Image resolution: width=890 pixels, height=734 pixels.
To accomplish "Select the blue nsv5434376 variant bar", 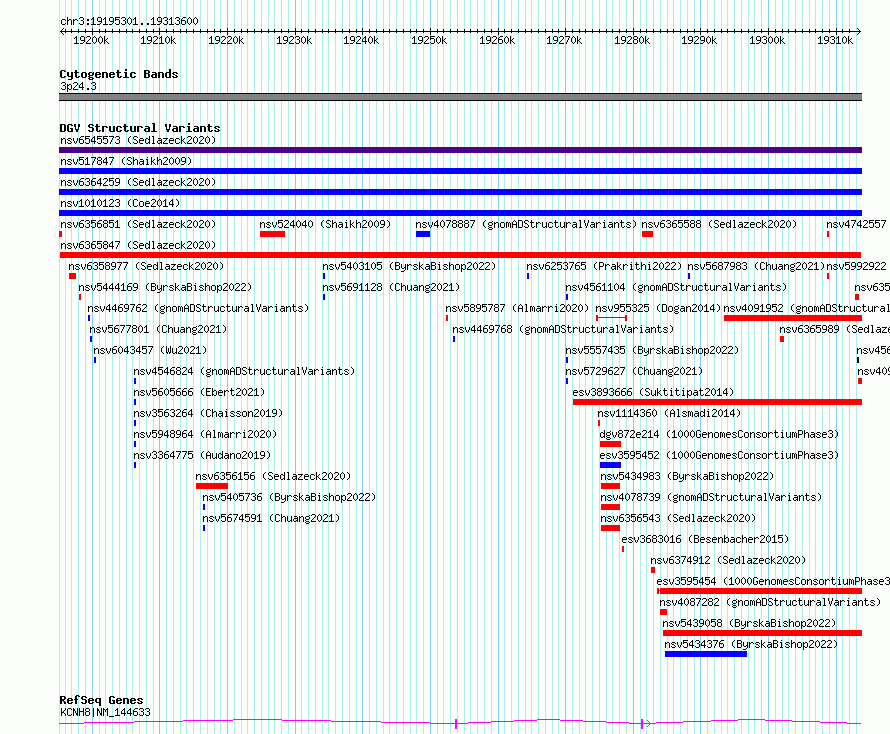I will pos(706,654).
